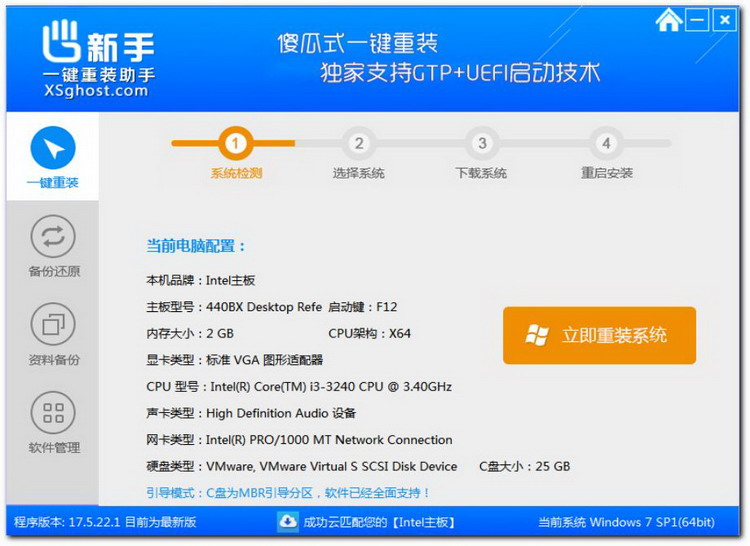Click the 系统检测 step label
Image resolution: width=750 pixels, height=546 pixels.
pos(236,173)
